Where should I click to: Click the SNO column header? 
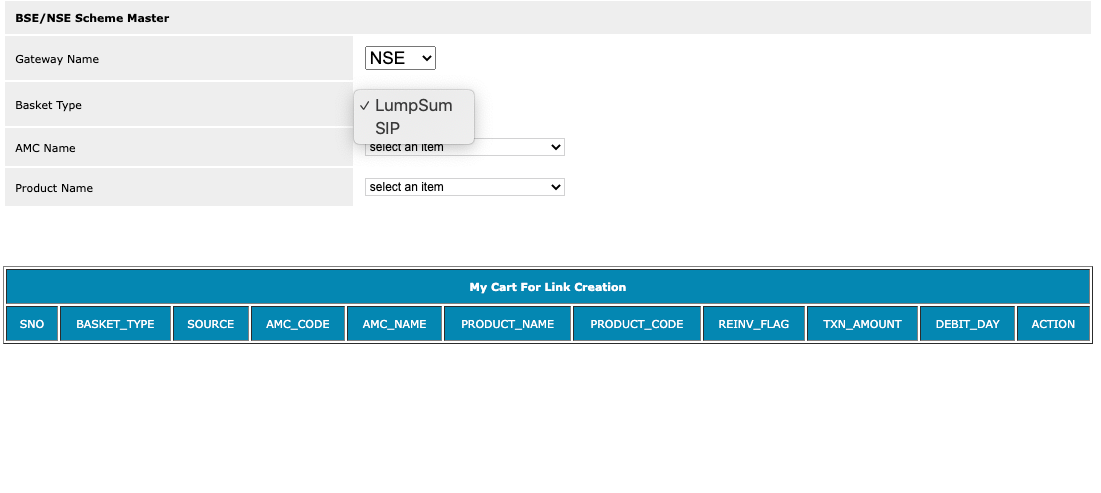pos(32,324)
